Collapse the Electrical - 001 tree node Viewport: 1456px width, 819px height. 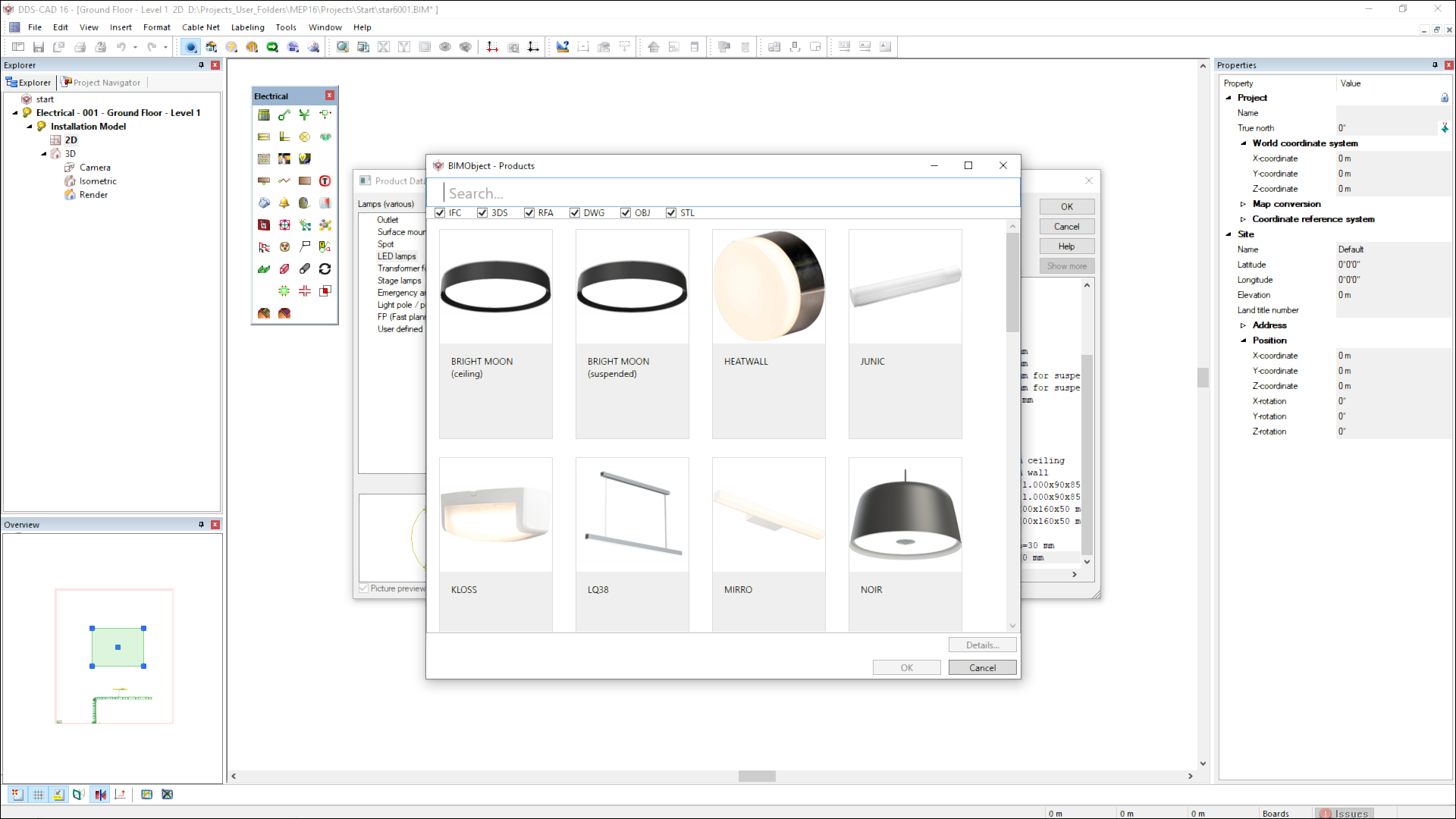coord(15,113)
